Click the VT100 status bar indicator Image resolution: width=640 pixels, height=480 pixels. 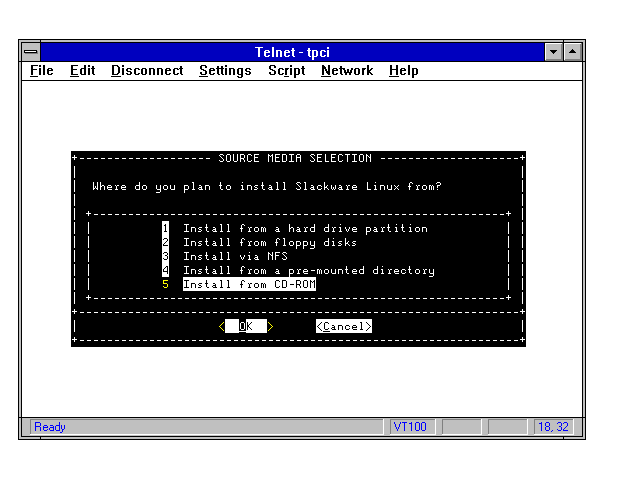pyautogui.click(x=410, y=427)
